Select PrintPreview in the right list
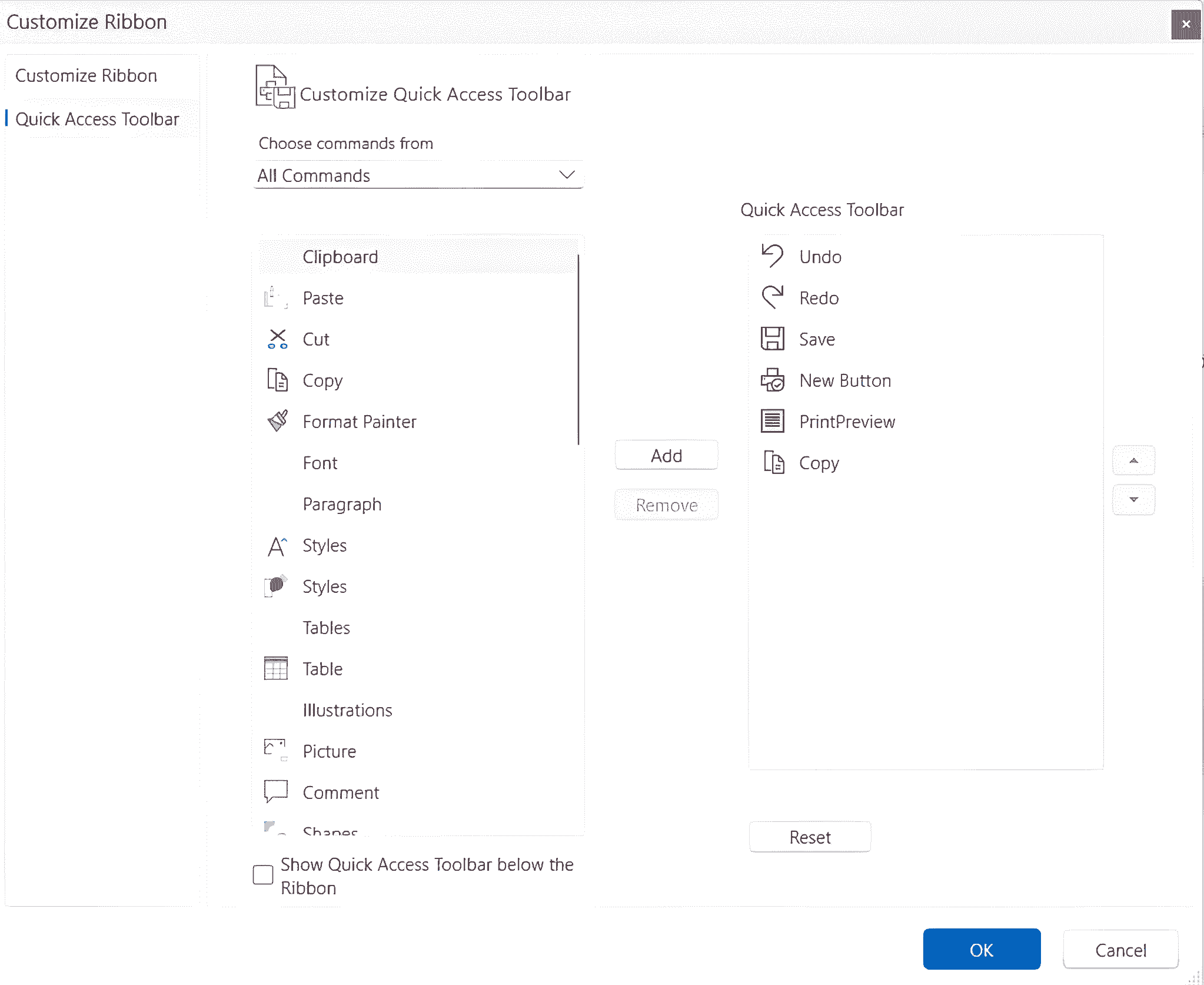This screenshot has width=1204, height=985. point(847,422)
